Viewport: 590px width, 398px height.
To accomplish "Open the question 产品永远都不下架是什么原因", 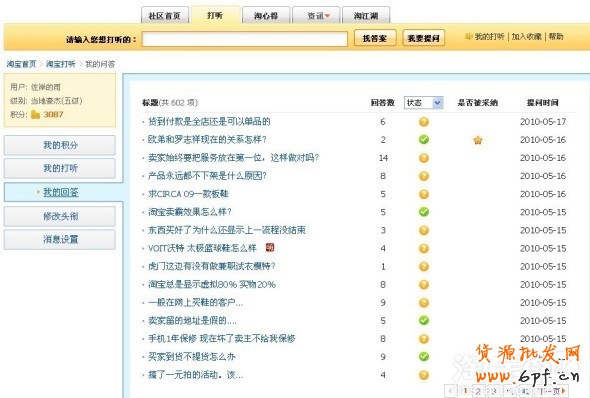I will (x=207, y=176).
